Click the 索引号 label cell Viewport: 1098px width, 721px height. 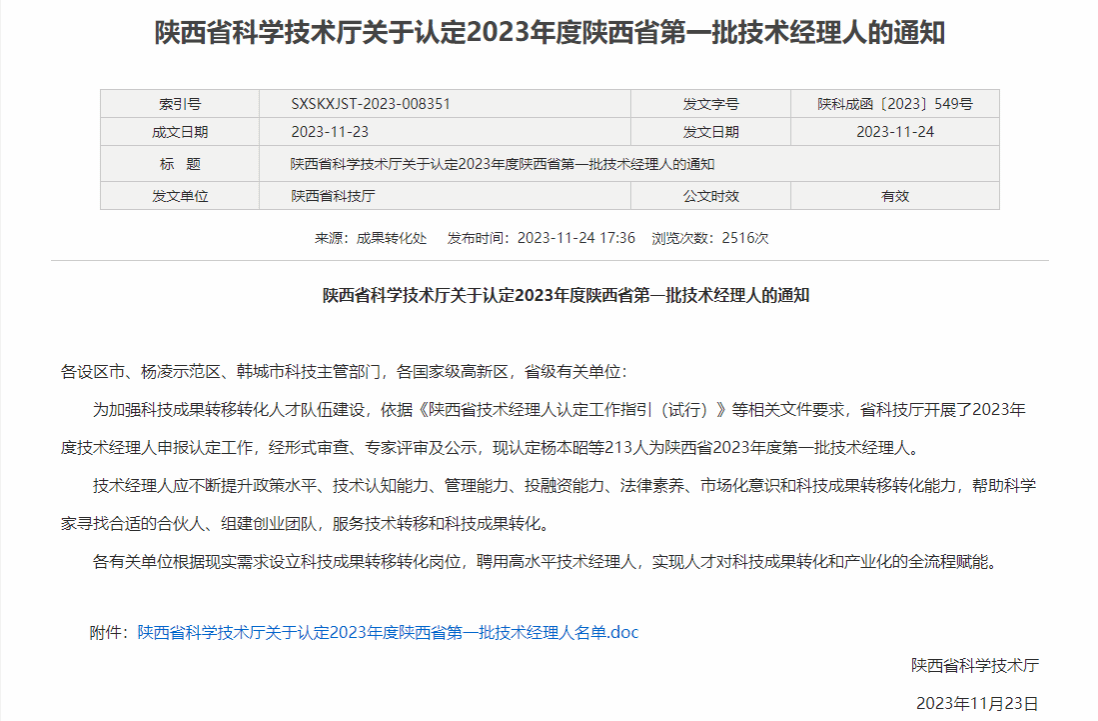180,104
